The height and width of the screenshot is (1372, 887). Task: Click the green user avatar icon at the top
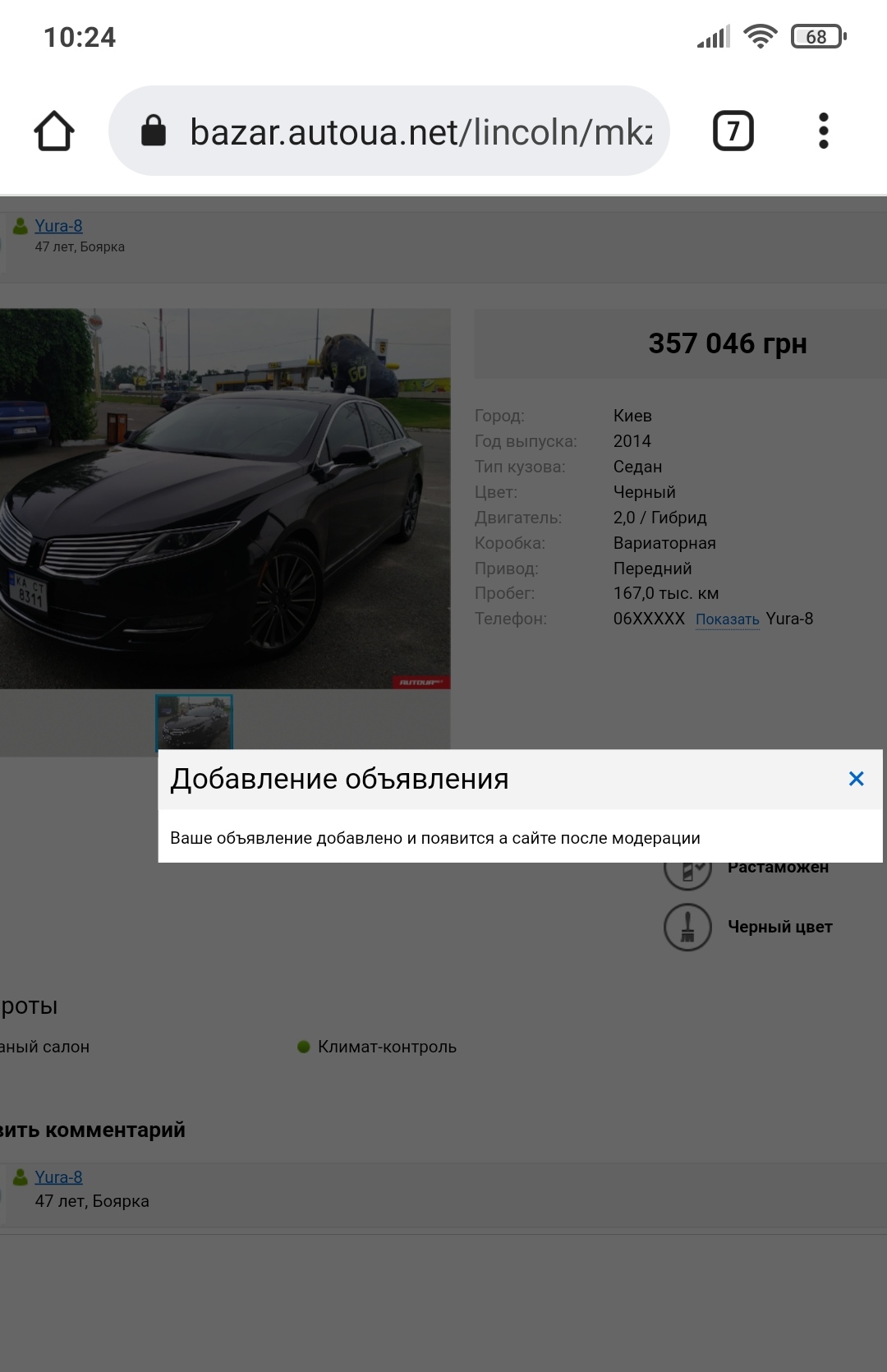21,225
